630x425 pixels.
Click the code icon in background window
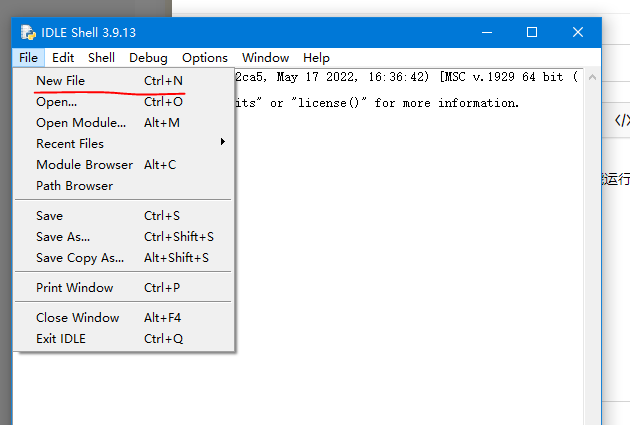coord(622,120)
